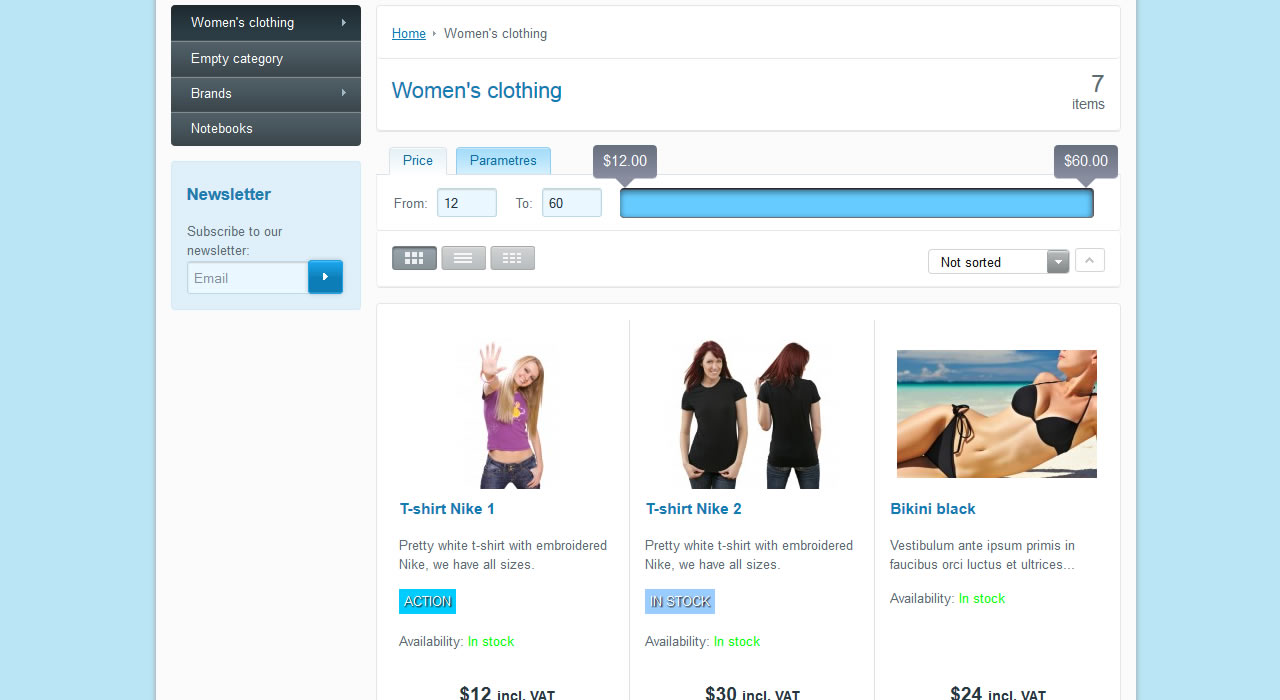Expand the Brands submenu arrow
Viewport: 1280px width, 700px height.
click(x=344, y=93)
